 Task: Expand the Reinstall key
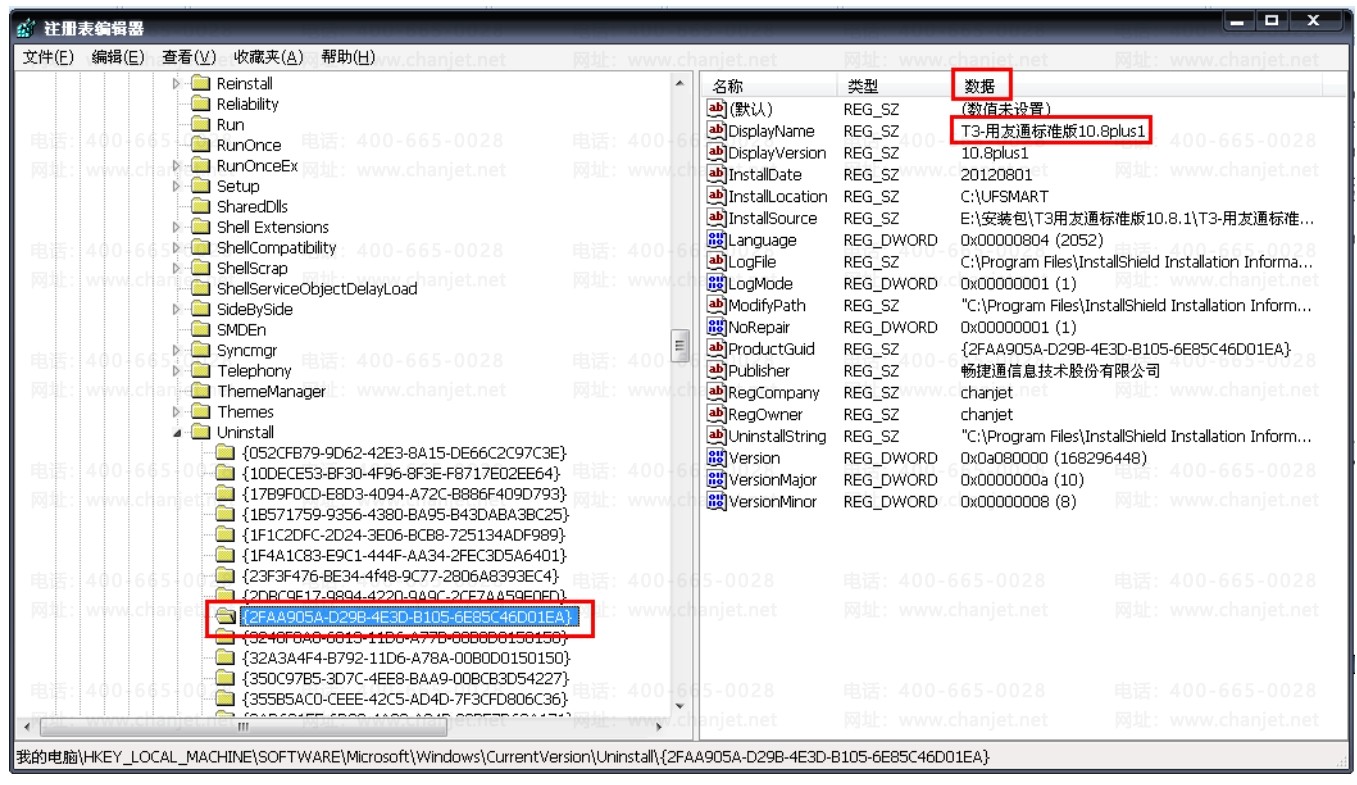tap(177, 84)
